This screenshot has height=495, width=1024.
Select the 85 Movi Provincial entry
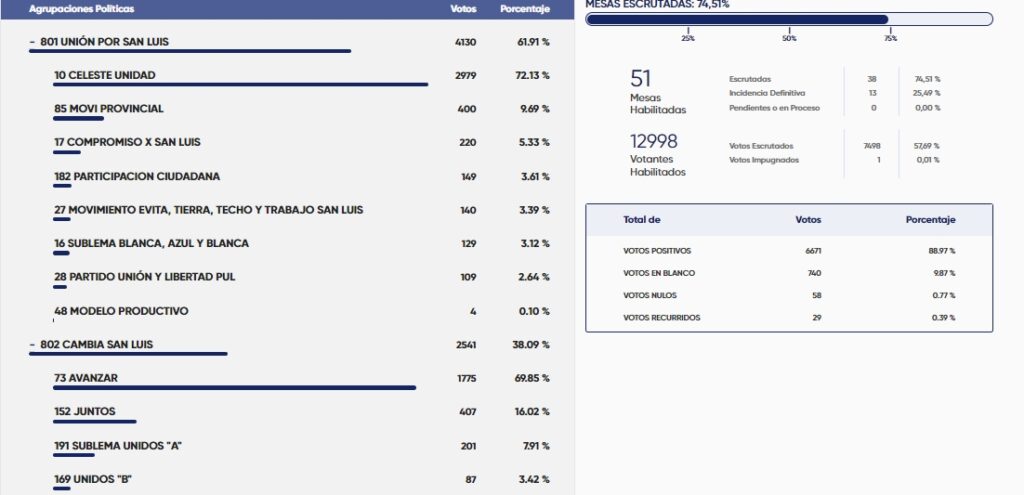109,109
